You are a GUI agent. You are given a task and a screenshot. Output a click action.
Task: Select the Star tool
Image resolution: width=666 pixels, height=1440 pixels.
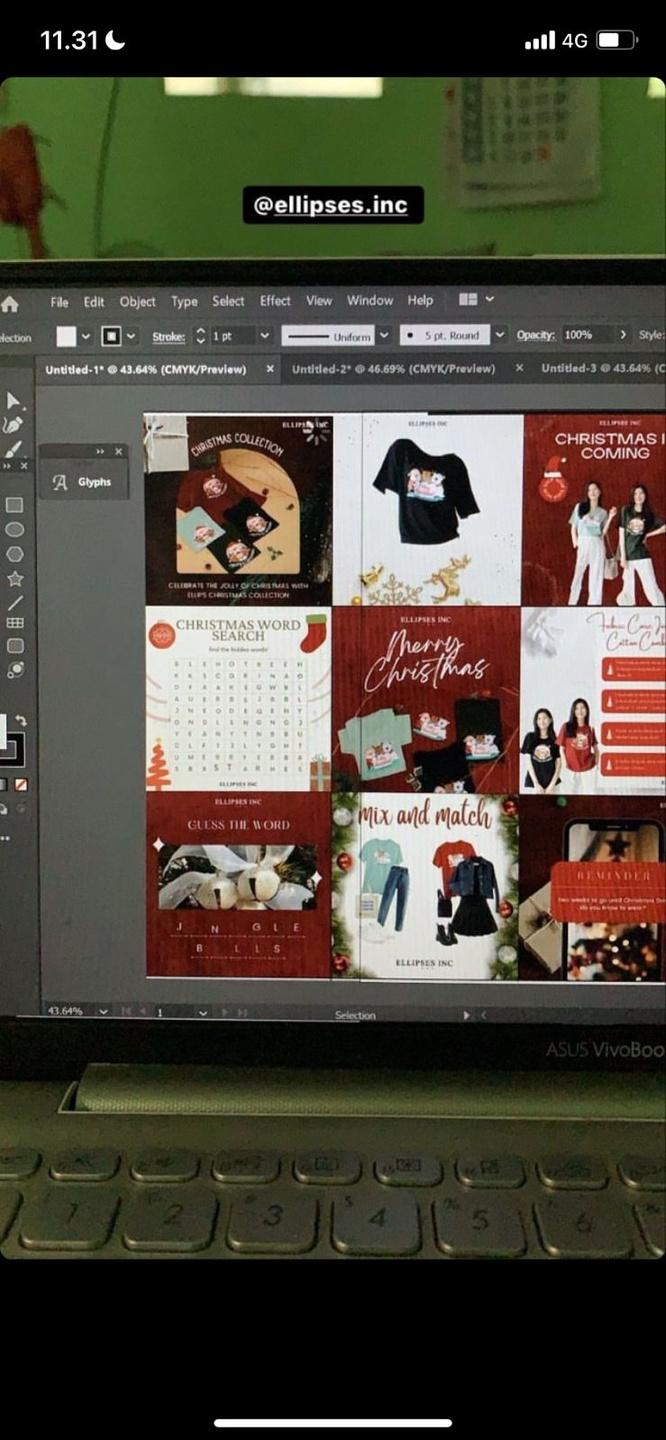14,578
